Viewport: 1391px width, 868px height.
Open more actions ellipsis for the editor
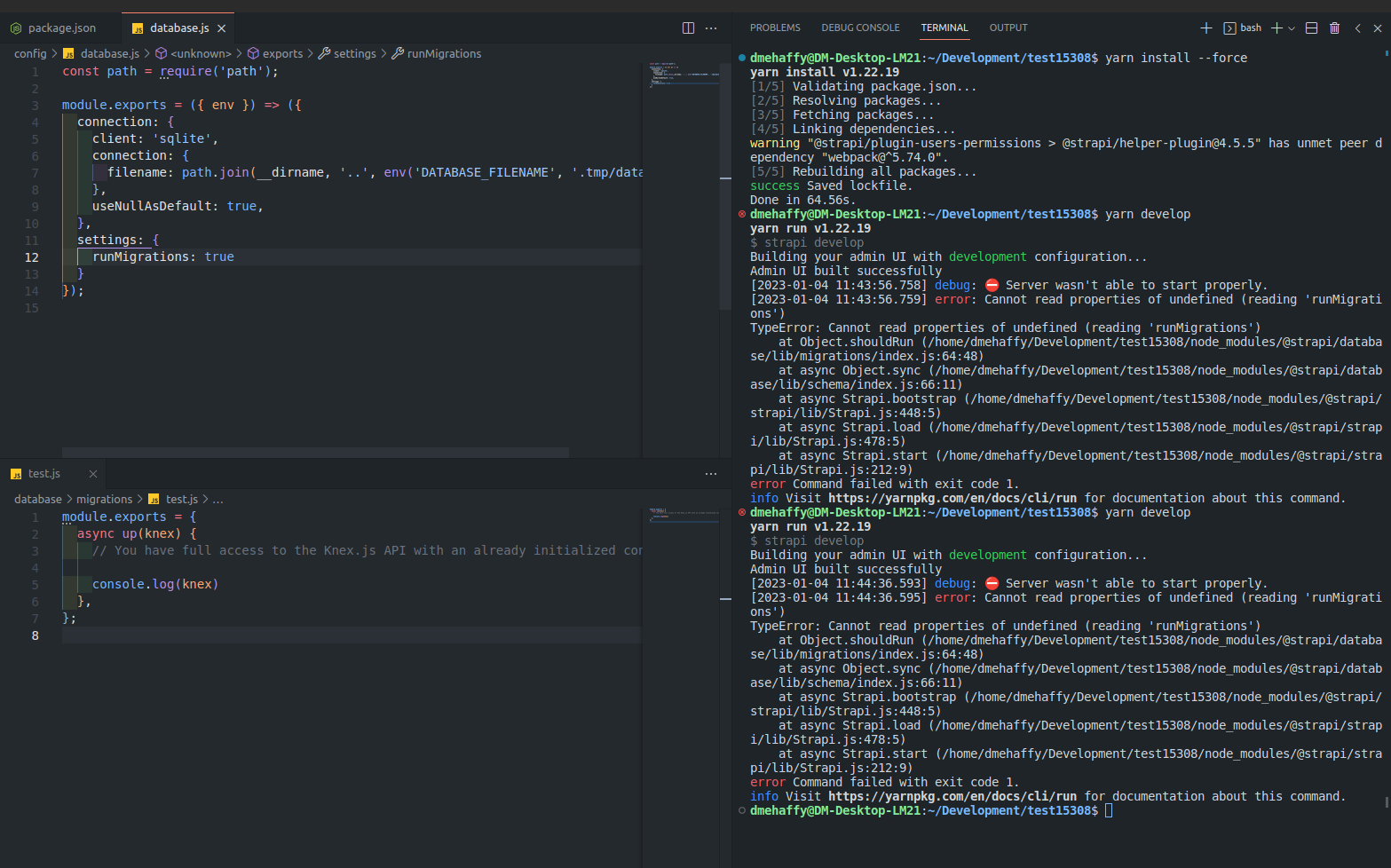pyautogui.click(x=711, y=28)
